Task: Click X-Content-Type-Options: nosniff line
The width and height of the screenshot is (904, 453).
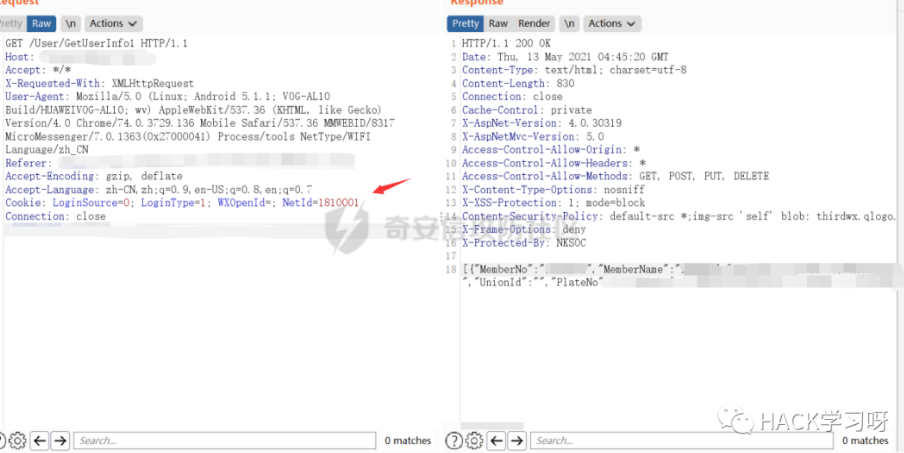Action: [x=553, y=190]
